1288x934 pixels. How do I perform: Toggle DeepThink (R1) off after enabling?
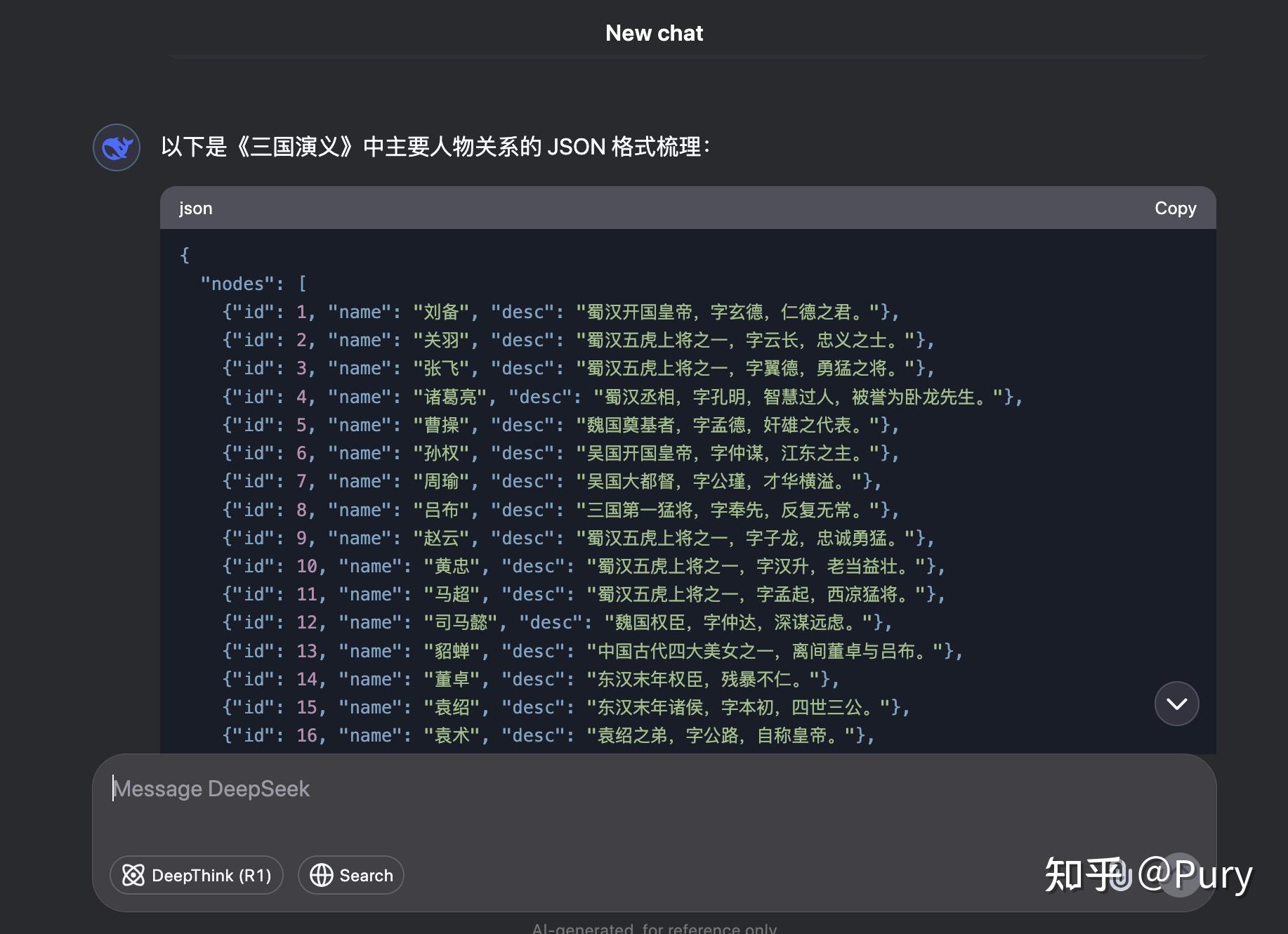click(x=196, y=876)
